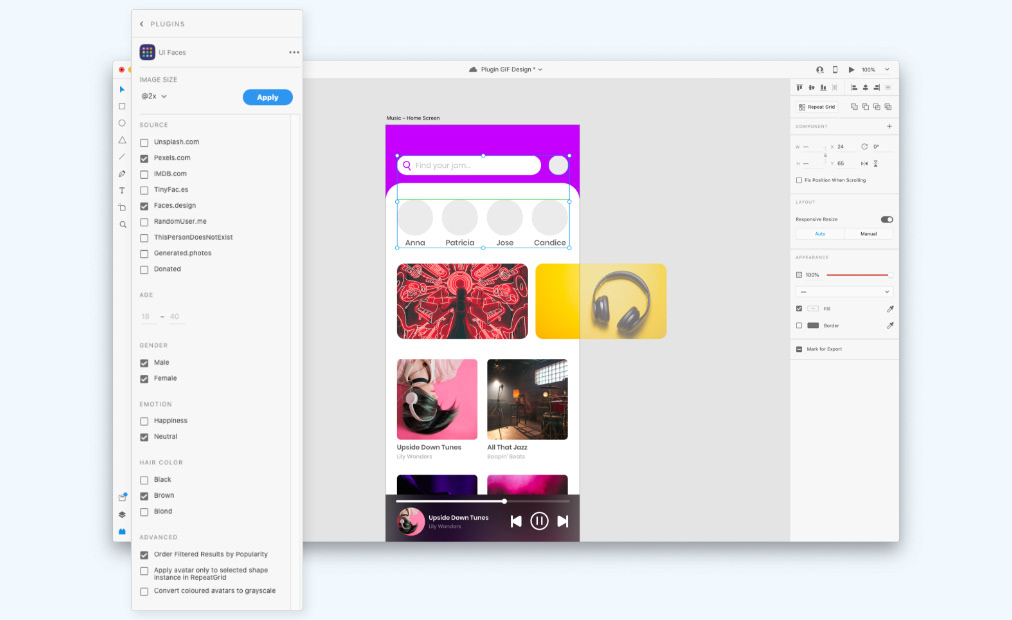Select the Line tool
1012x620 pixels.
pyautogui.click(x=122, y=157)
